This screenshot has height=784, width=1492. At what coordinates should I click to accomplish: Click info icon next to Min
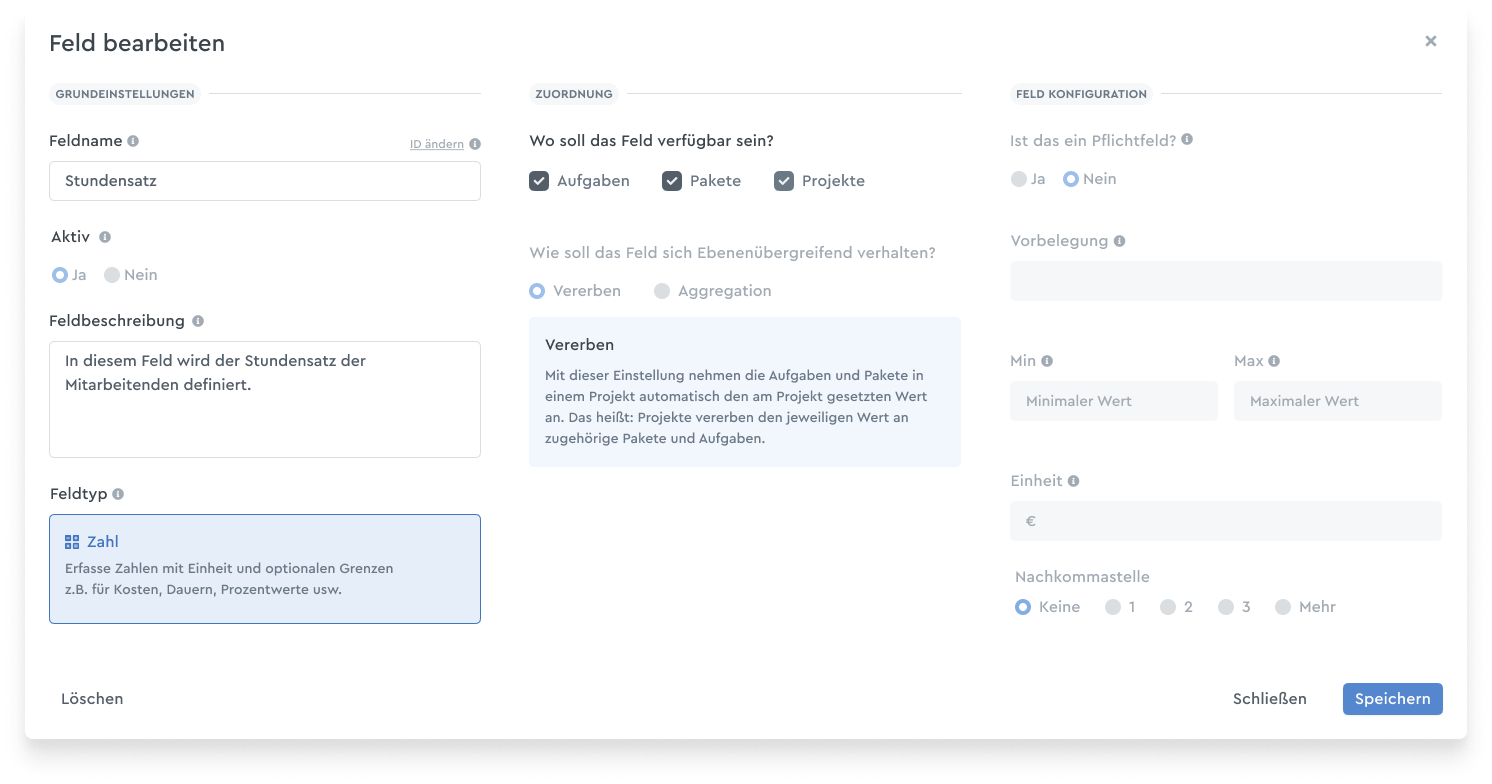pos(1047,361)
